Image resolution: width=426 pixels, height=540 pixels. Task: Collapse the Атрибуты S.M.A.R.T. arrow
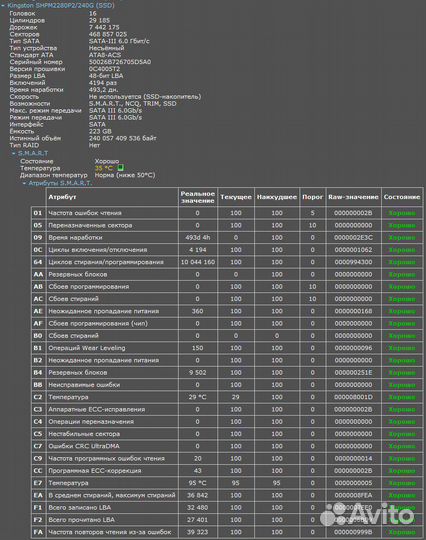coord(24,183)
